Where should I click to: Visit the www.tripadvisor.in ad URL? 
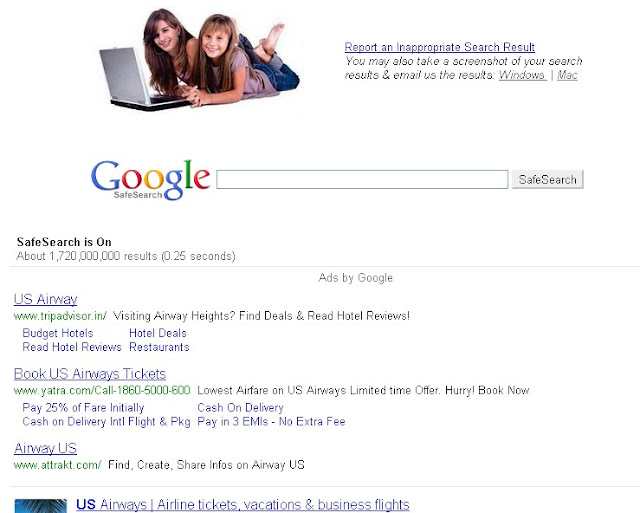(60, 316)
